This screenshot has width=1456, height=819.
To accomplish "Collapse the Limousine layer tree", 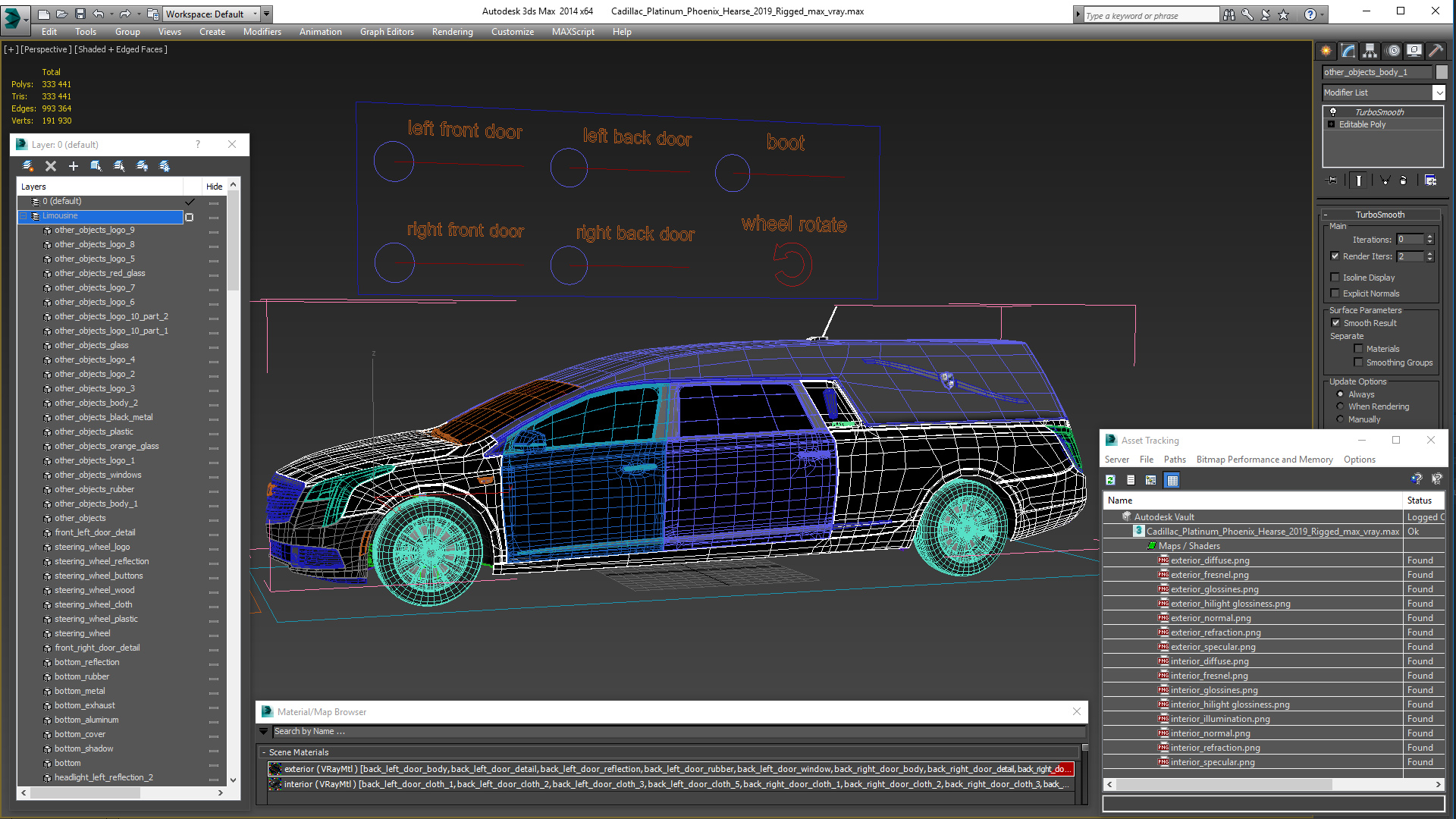I will (23, 216).
